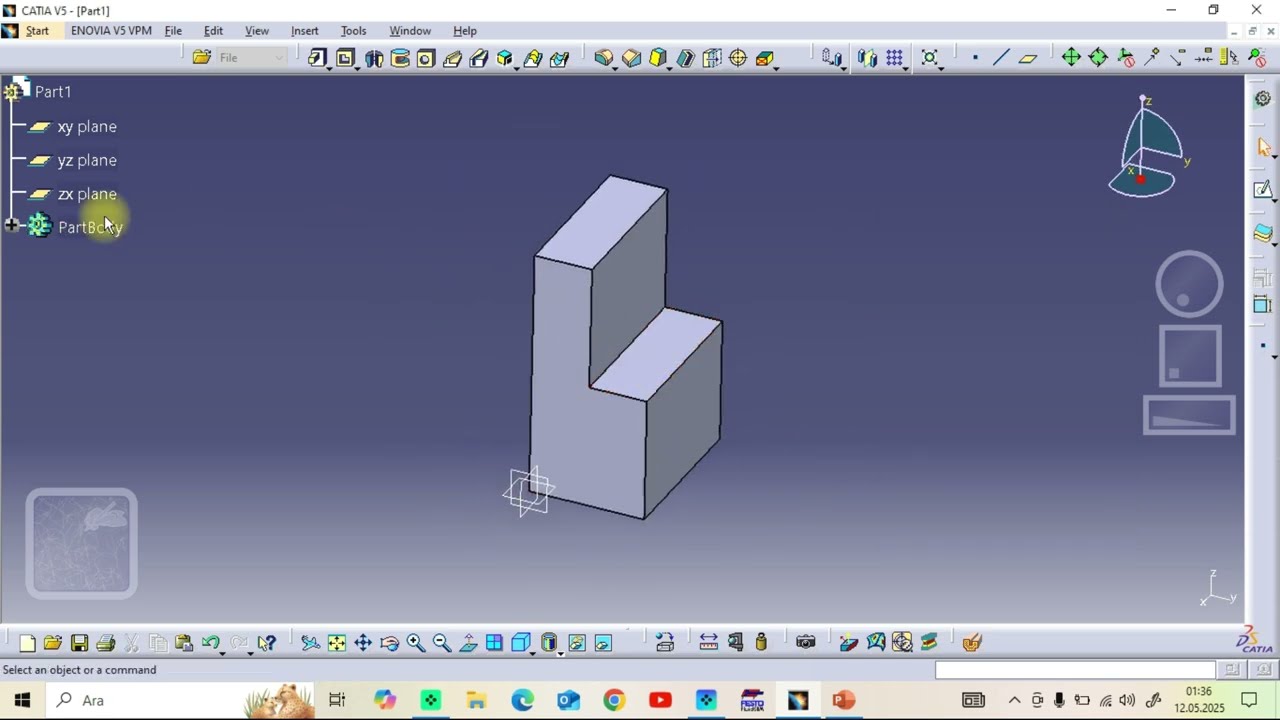Open the File combo box in toolbar

point(252,58)
